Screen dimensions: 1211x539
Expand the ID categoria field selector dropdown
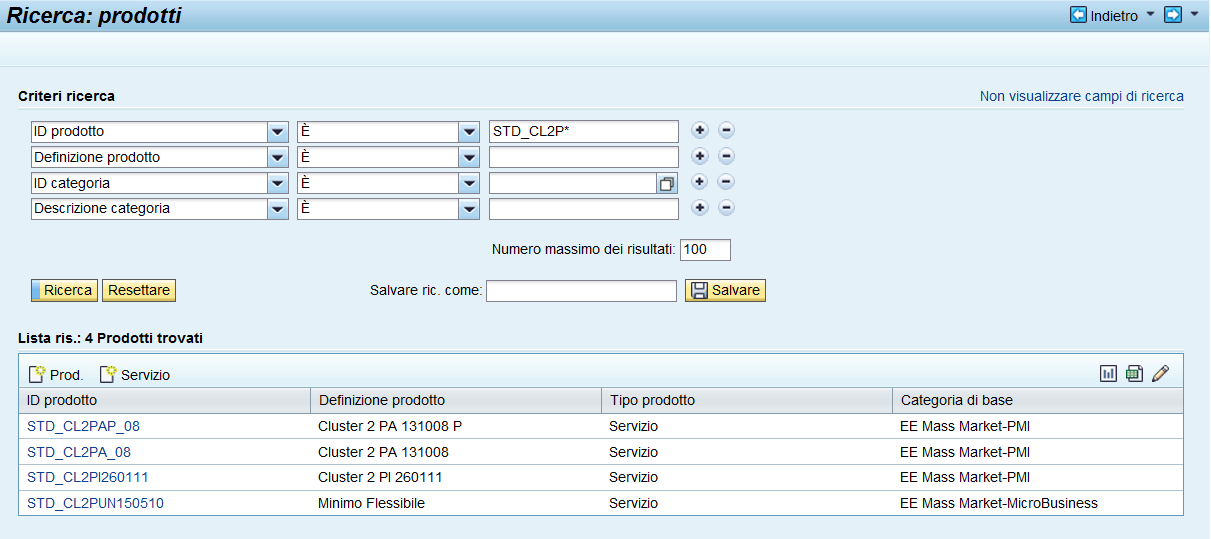point(278,183)
